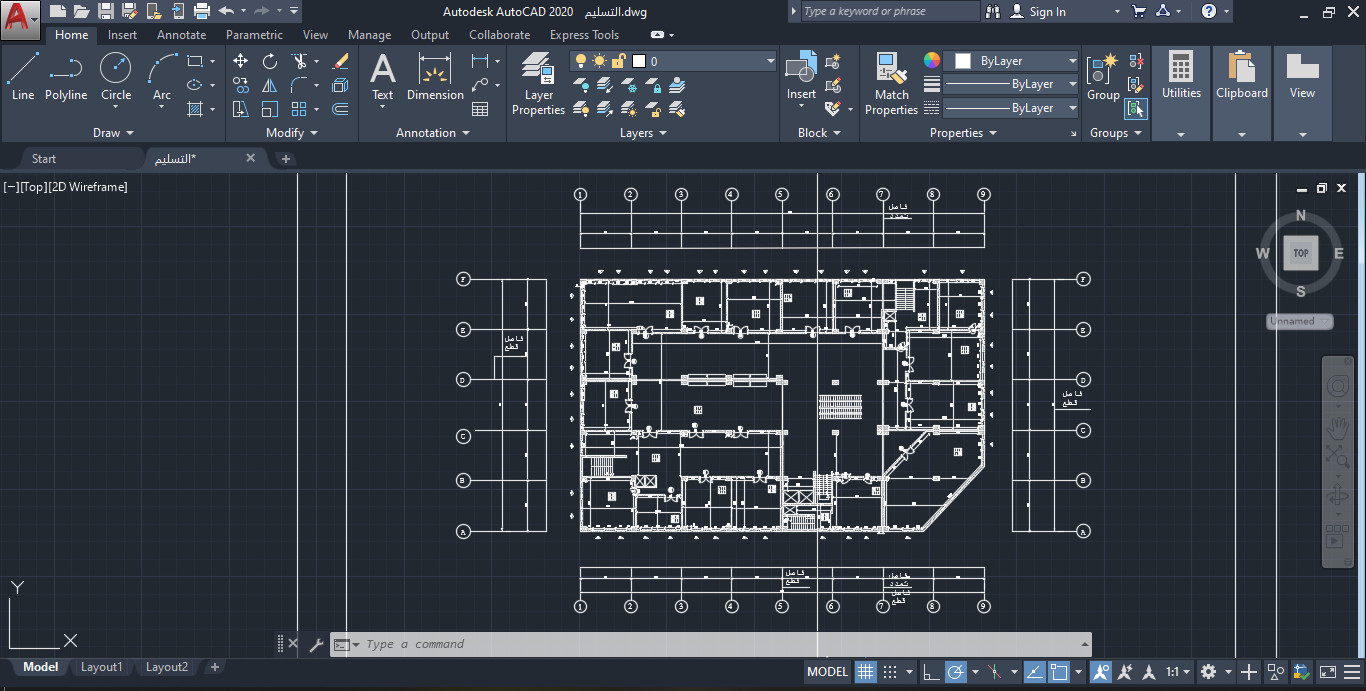Expand the Draw panel options
Screen dimensions: 1366x691
click(x=112, y=132)
